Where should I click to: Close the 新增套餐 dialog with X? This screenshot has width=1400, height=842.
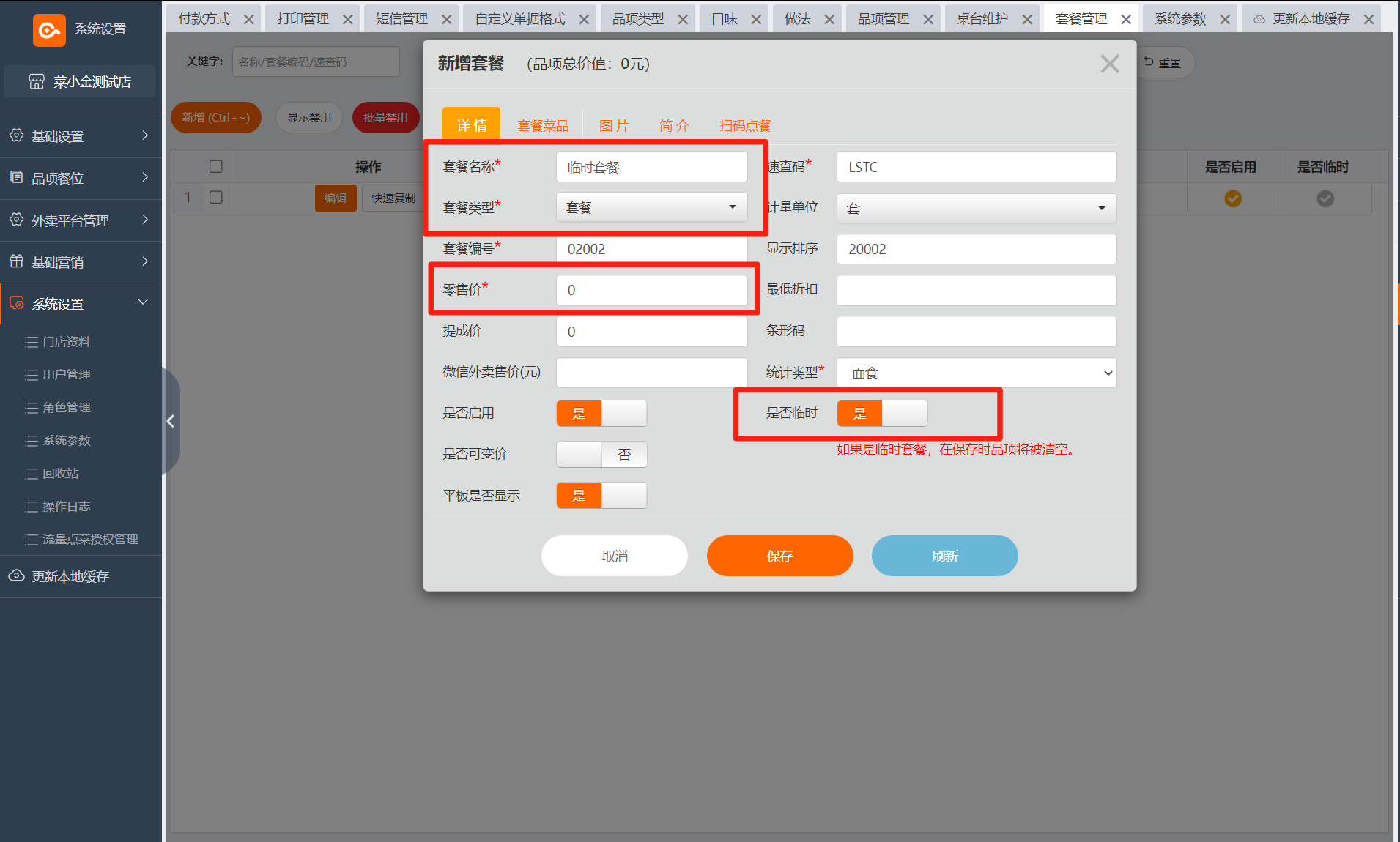click(x=1110, y=64)
